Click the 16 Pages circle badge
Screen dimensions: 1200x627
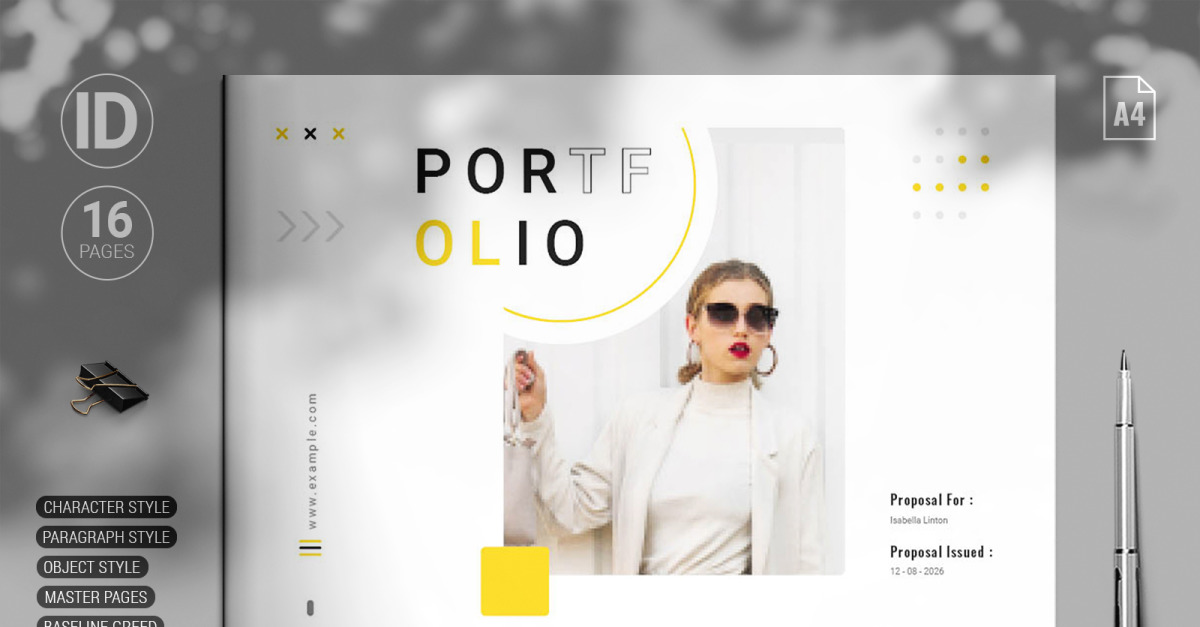point(107,233)
